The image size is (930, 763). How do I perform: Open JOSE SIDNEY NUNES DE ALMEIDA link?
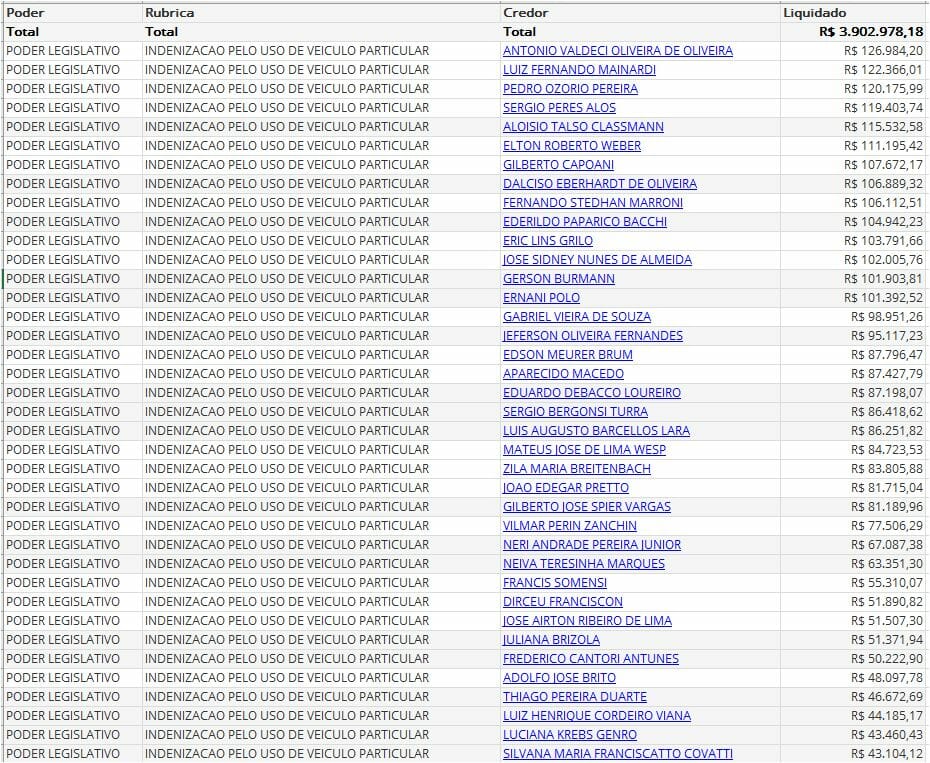coord(597,260)
